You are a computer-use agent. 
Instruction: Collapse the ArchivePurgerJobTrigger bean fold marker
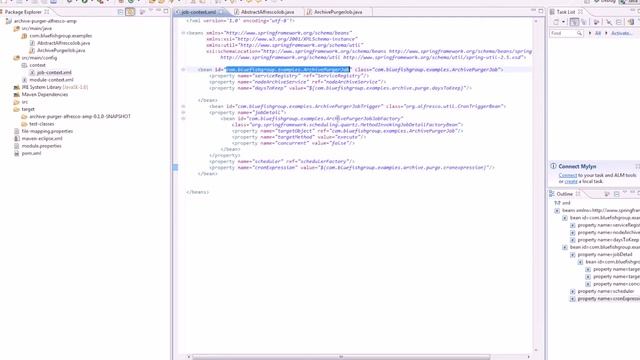click(183, 107)
